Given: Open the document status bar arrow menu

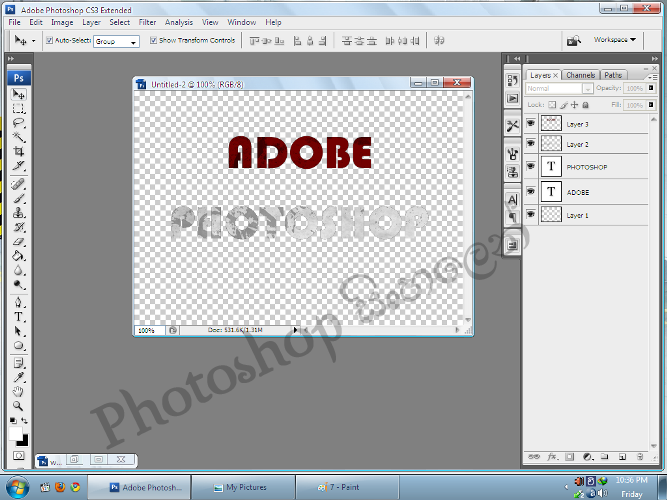Looking at the screenshot, I should (296, 330).
